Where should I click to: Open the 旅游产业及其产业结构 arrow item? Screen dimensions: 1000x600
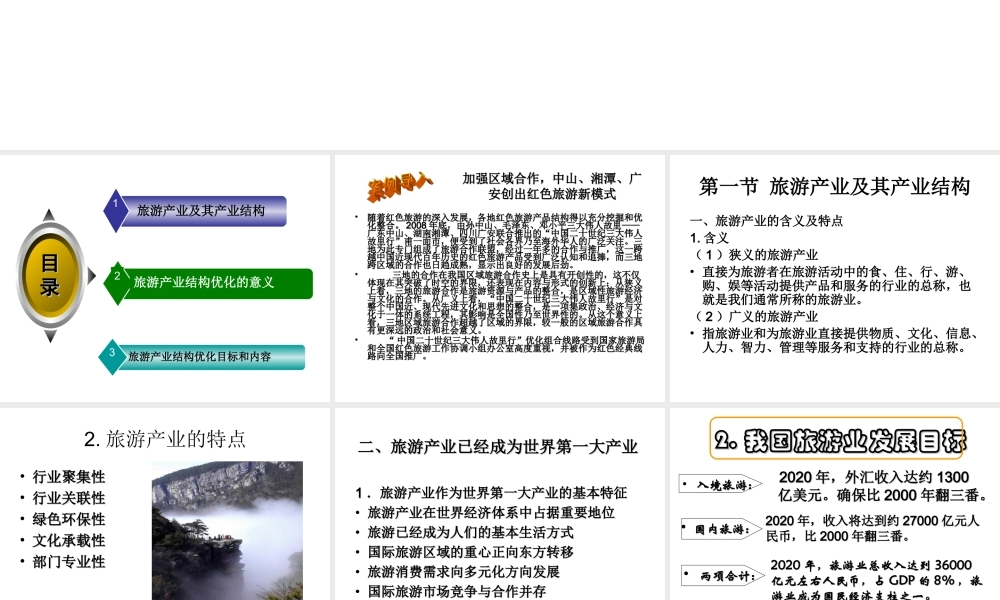(x=203, y=211)
